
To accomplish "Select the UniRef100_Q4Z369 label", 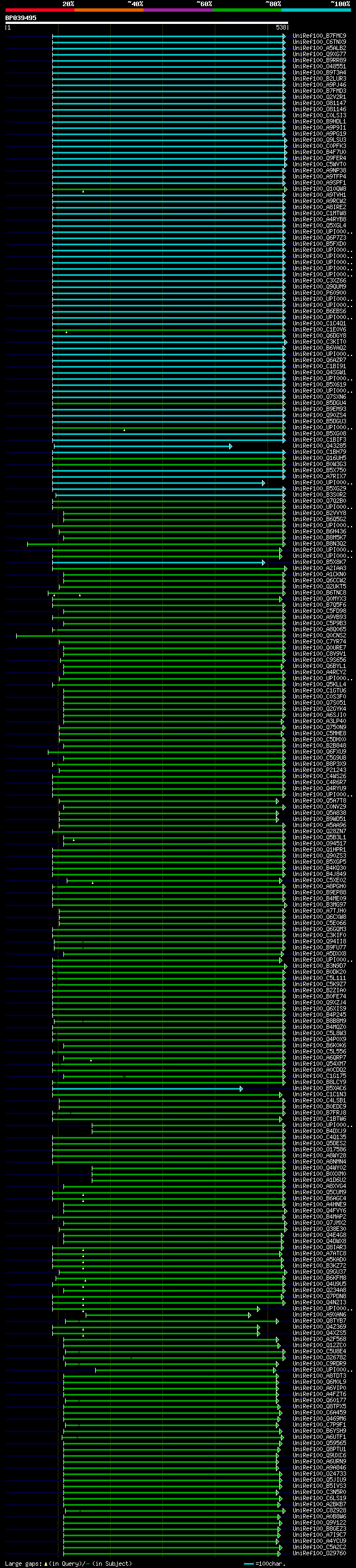I will 319,1327.
